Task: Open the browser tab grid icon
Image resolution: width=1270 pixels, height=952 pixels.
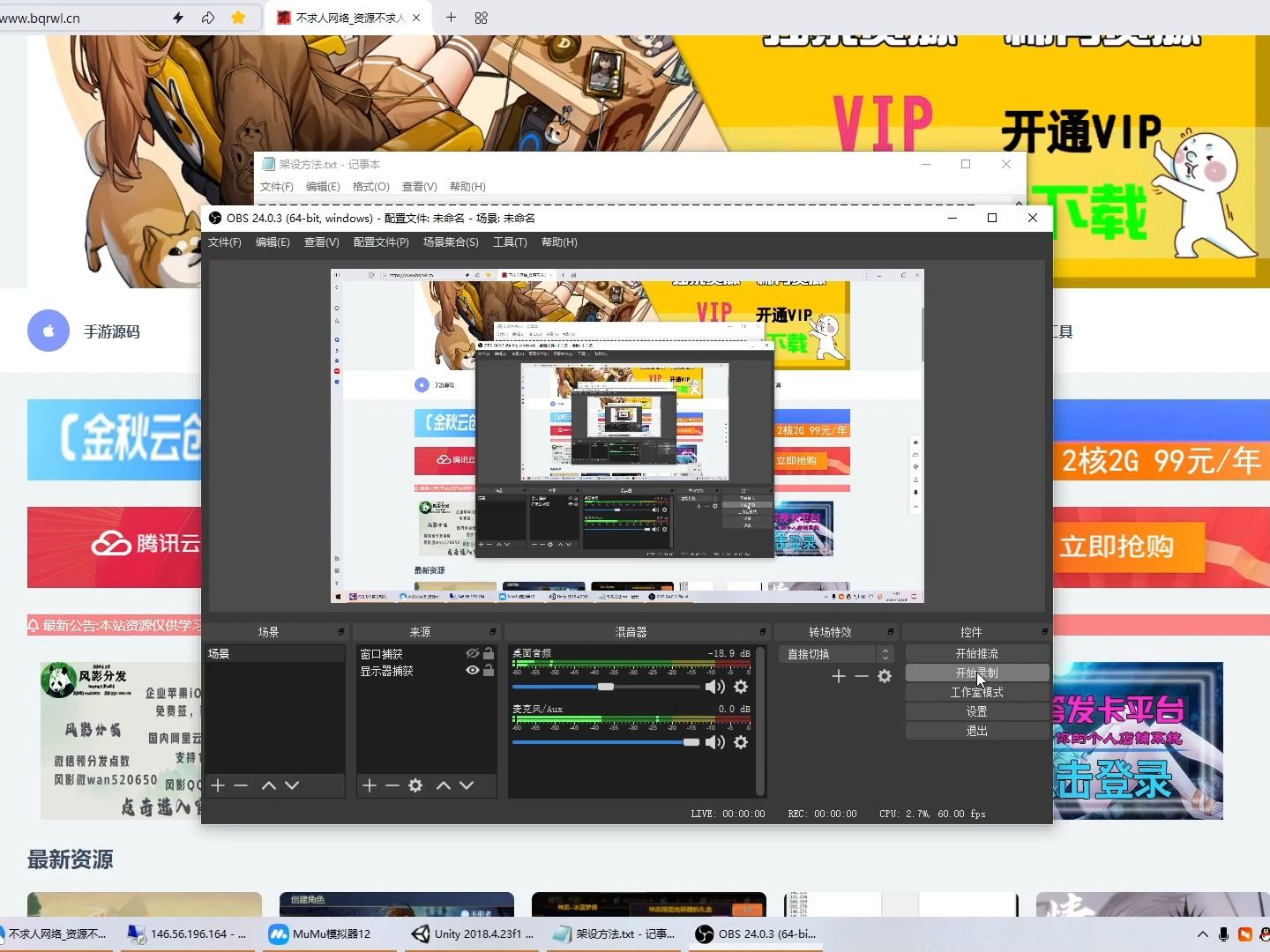Action: (x=482, y=18)
